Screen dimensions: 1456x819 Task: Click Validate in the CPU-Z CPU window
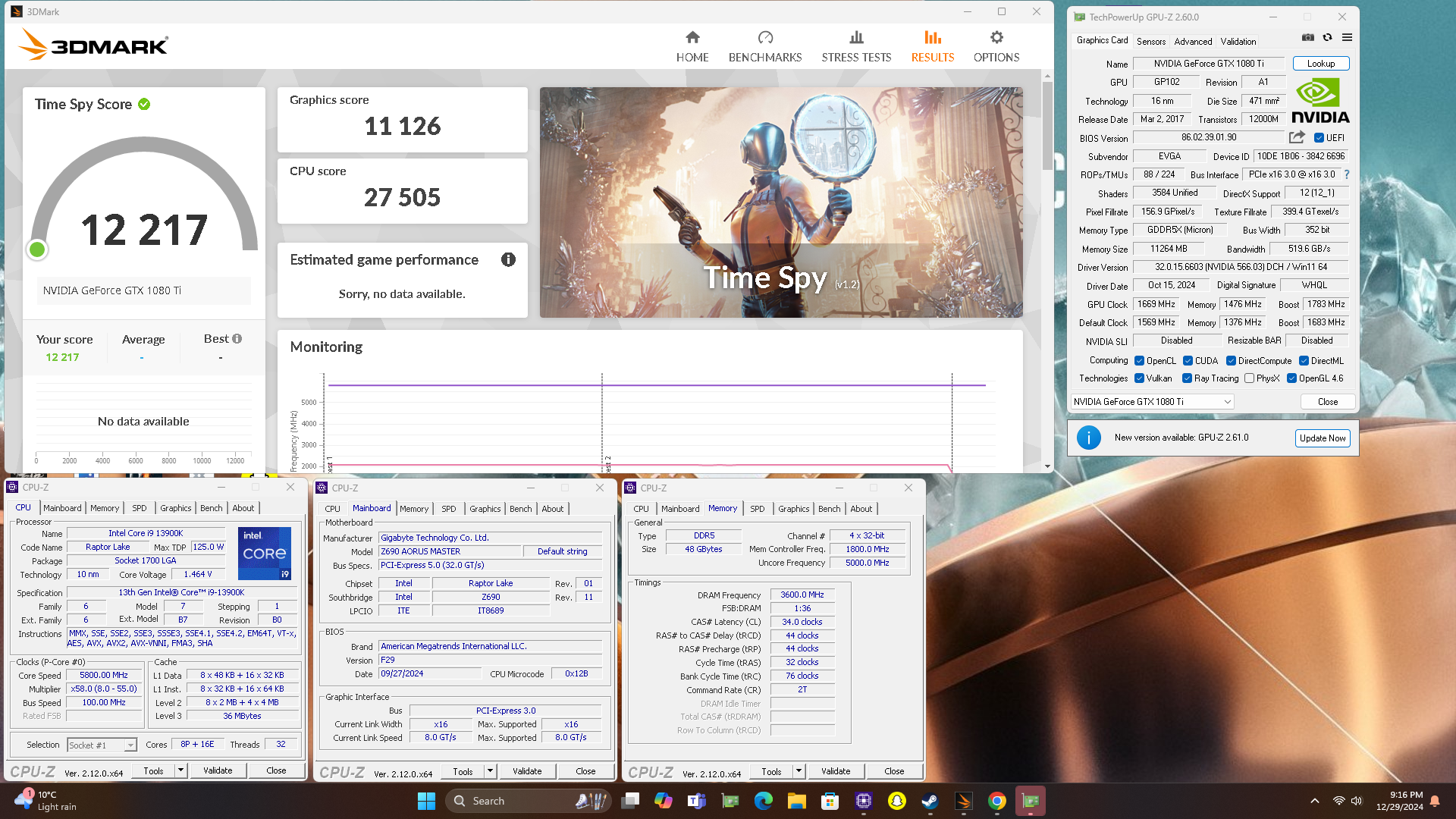coord(218,770)
